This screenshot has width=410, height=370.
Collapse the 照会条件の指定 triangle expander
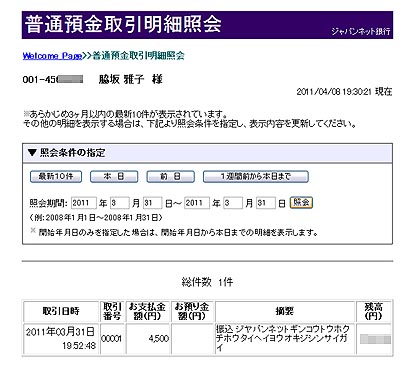[x=32, y=153]
